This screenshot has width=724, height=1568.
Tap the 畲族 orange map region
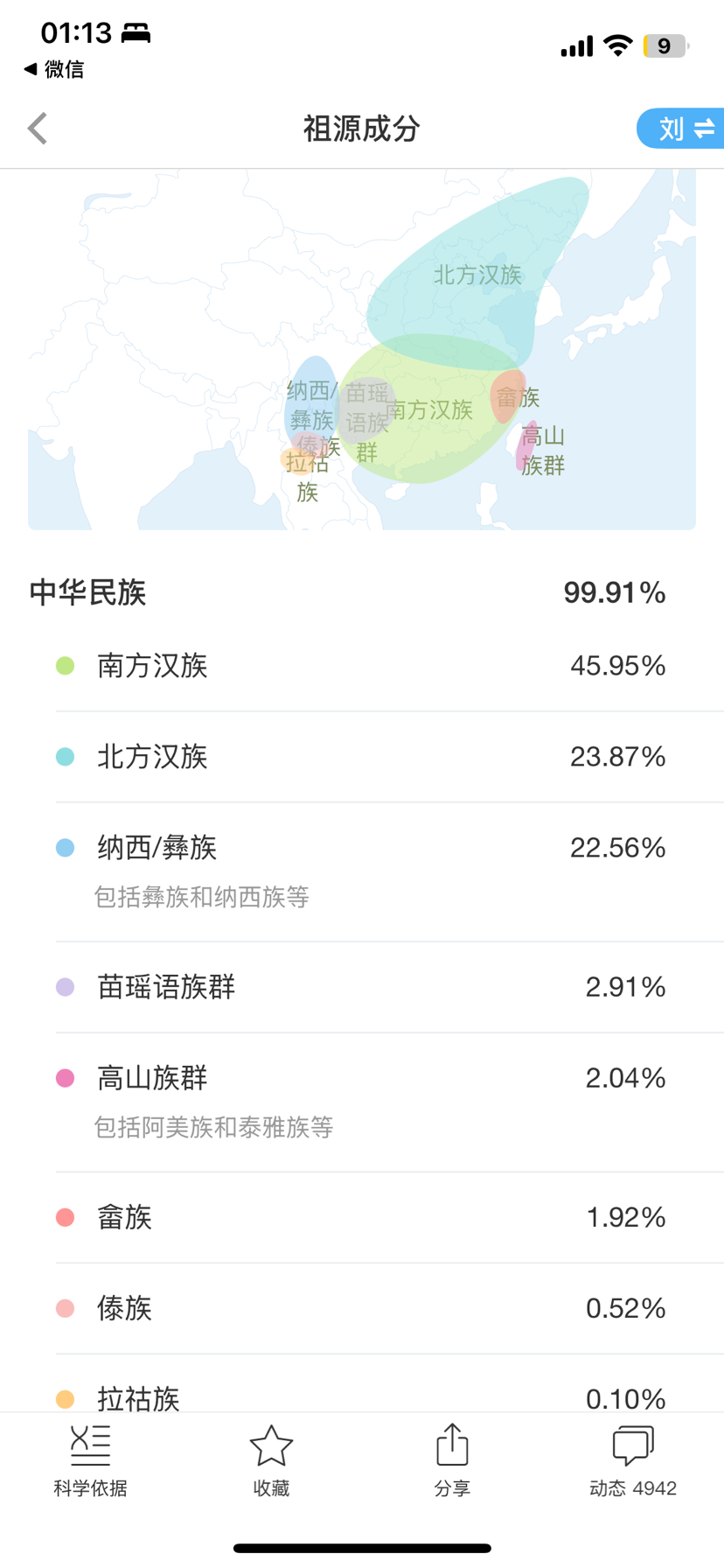pyautogui.click(x=507, y=396)
